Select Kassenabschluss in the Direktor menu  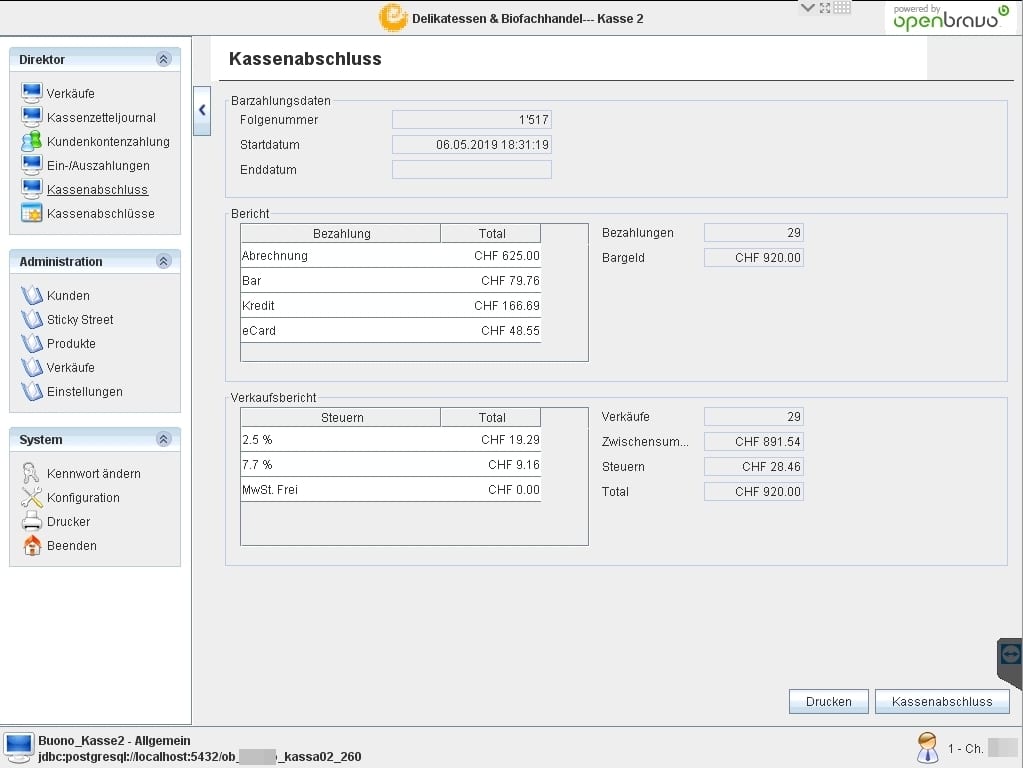[97, 190]
